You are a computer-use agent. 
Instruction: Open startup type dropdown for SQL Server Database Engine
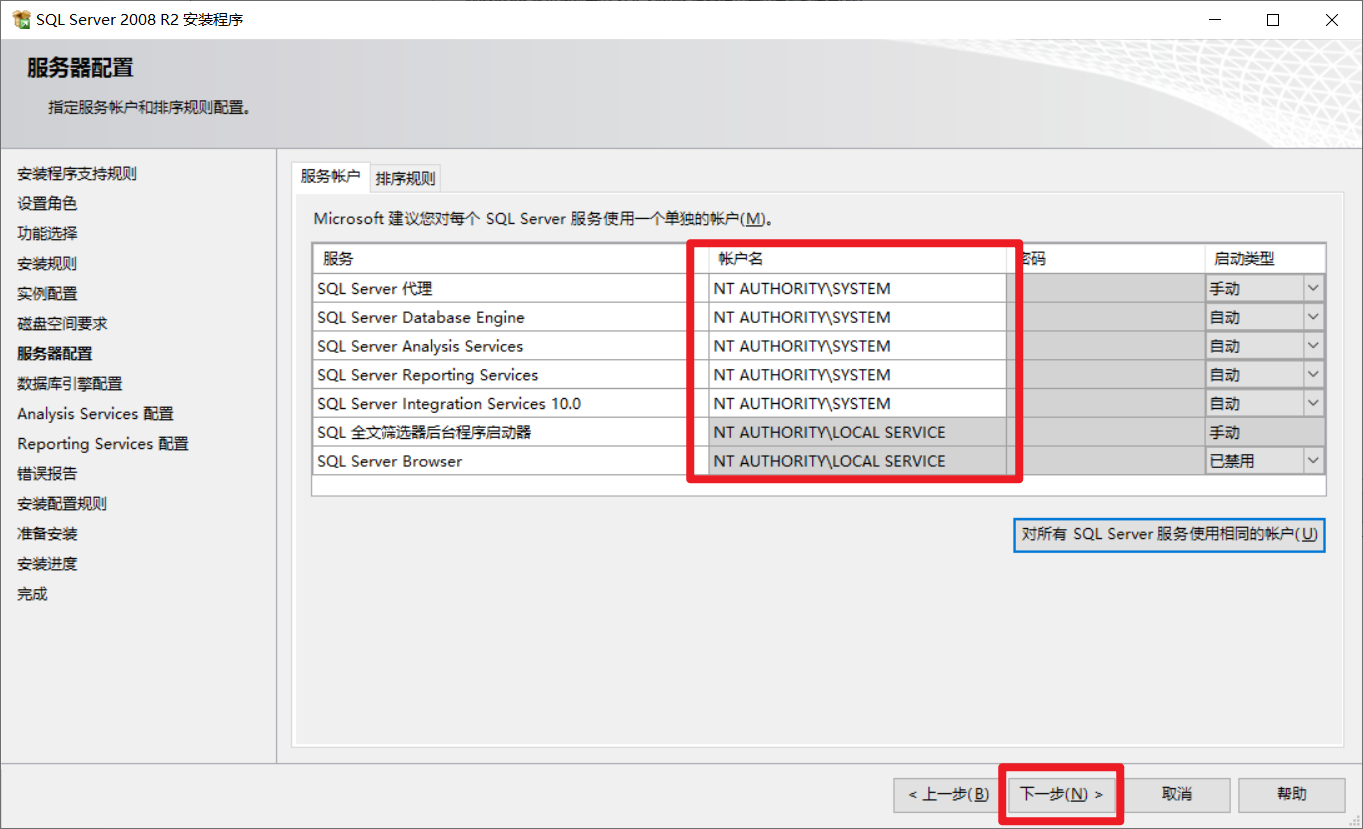tap(1313, 317)
